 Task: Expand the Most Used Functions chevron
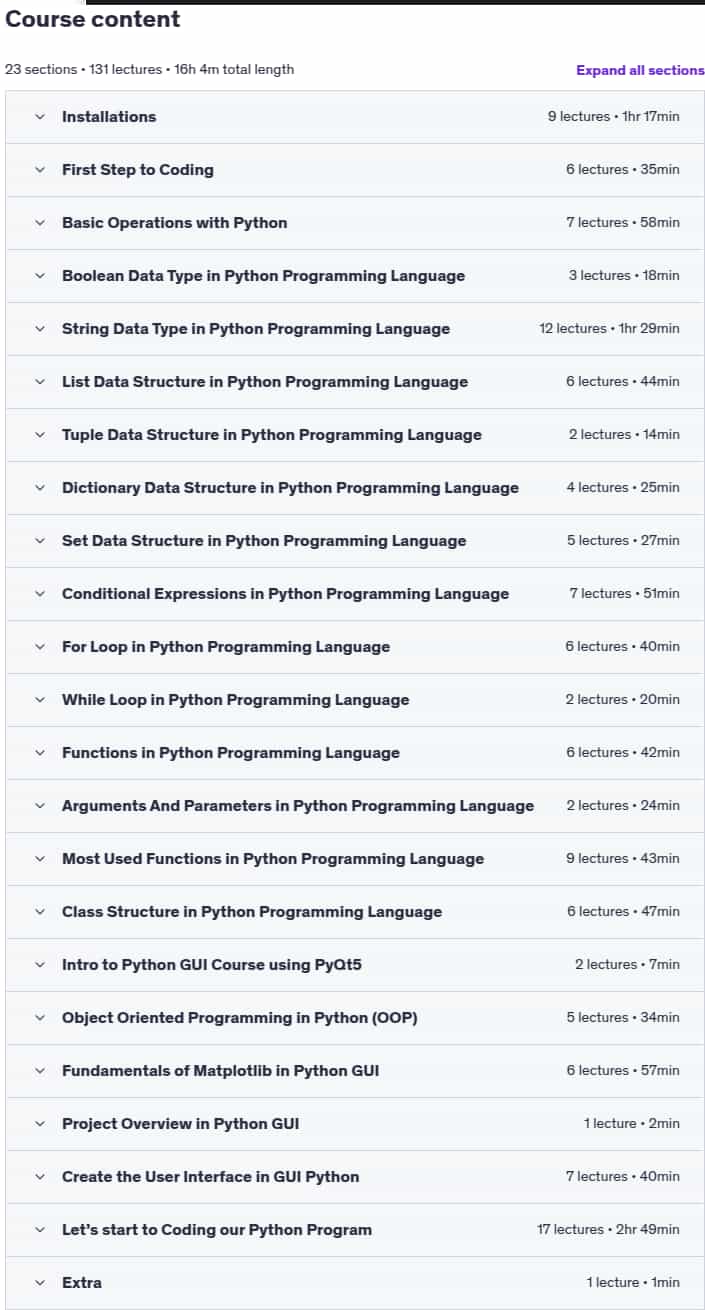tap(40, 859)
